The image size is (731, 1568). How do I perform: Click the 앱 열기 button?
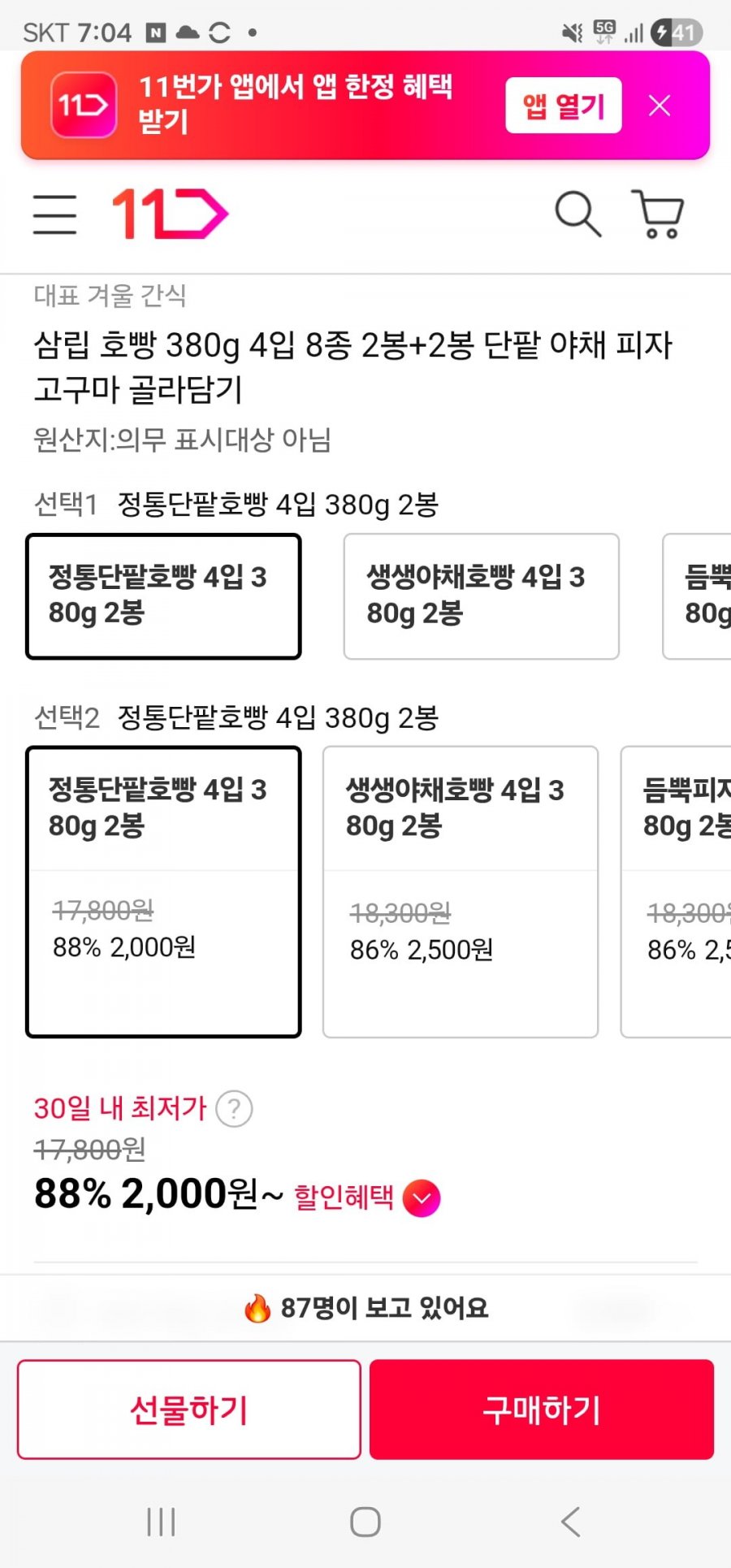tap(563, 106)
